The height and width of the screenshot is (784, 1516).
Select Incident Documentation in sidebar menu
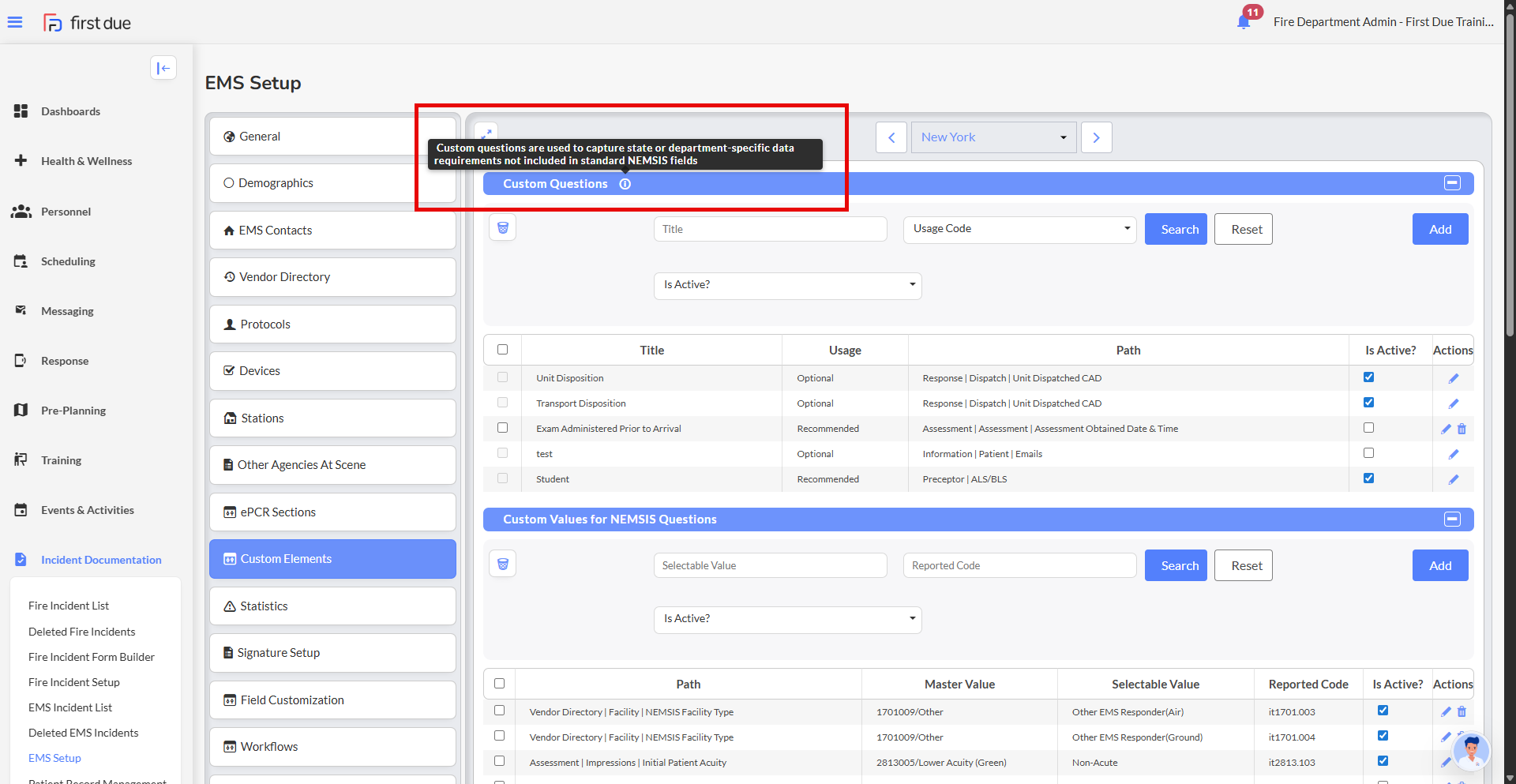tap(101, 560)
